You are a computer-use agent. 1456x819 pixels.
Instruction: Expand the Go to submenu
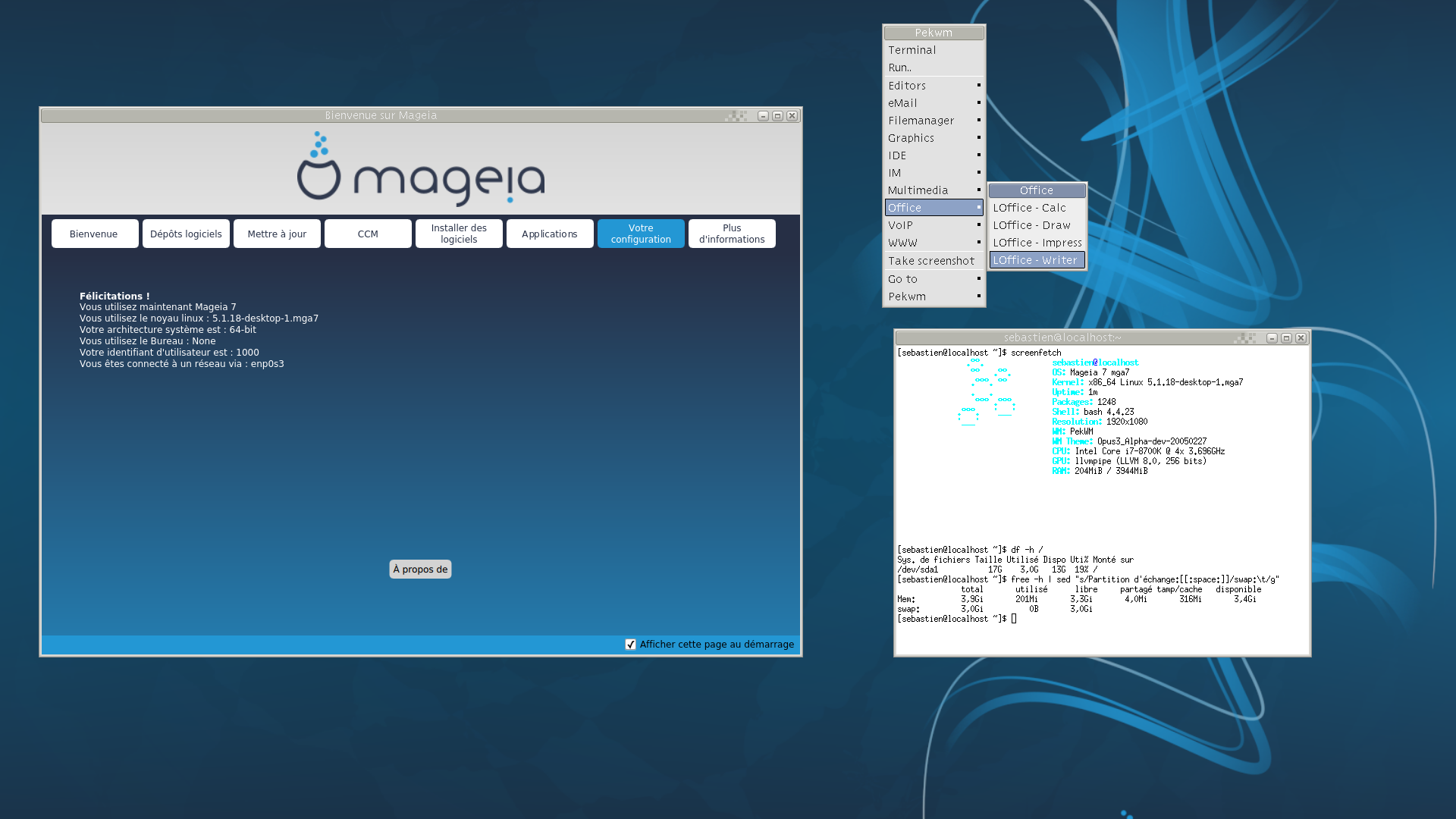click(x=934, y=279)
